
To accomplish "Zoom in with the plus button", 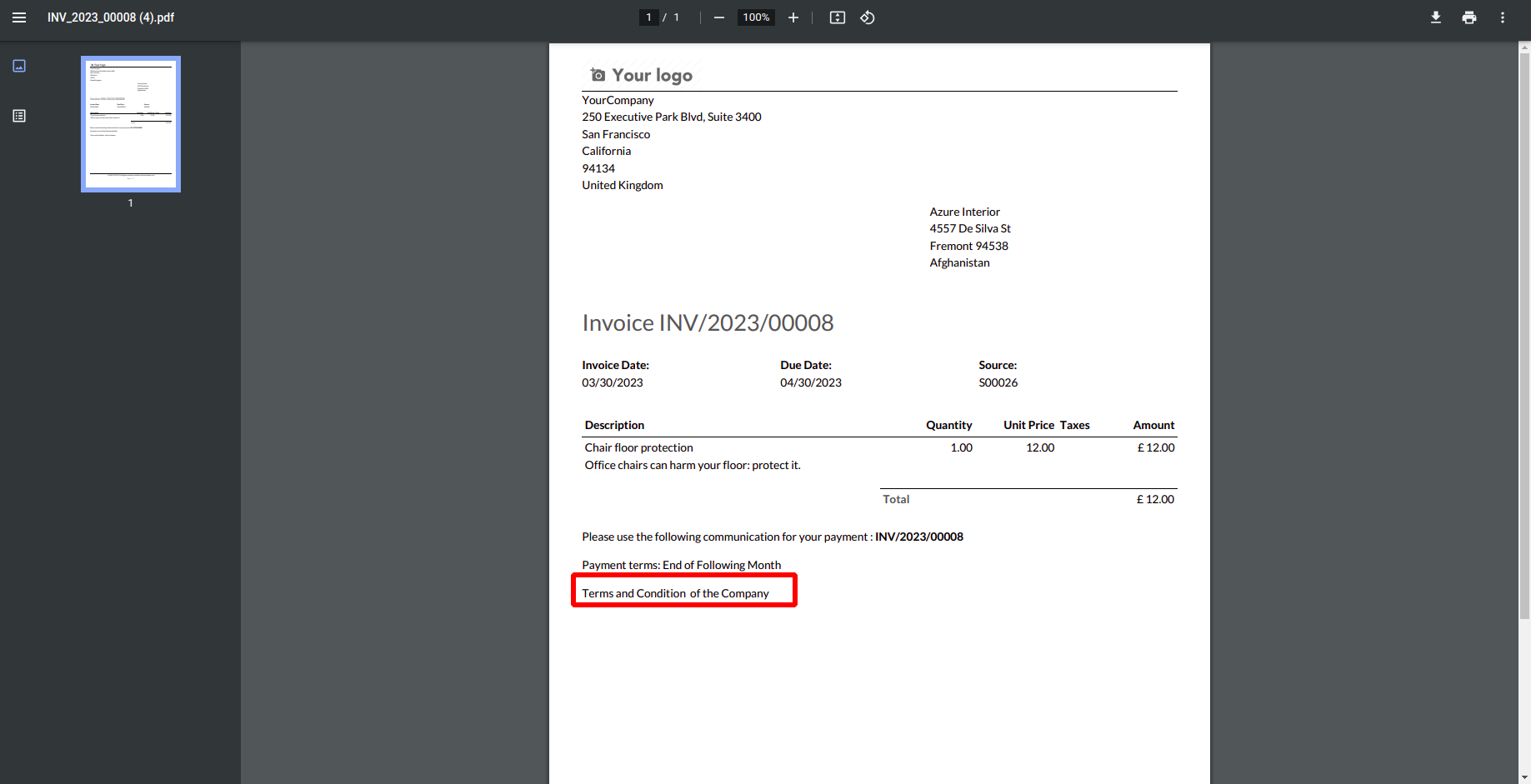I will tap(793, 17).
